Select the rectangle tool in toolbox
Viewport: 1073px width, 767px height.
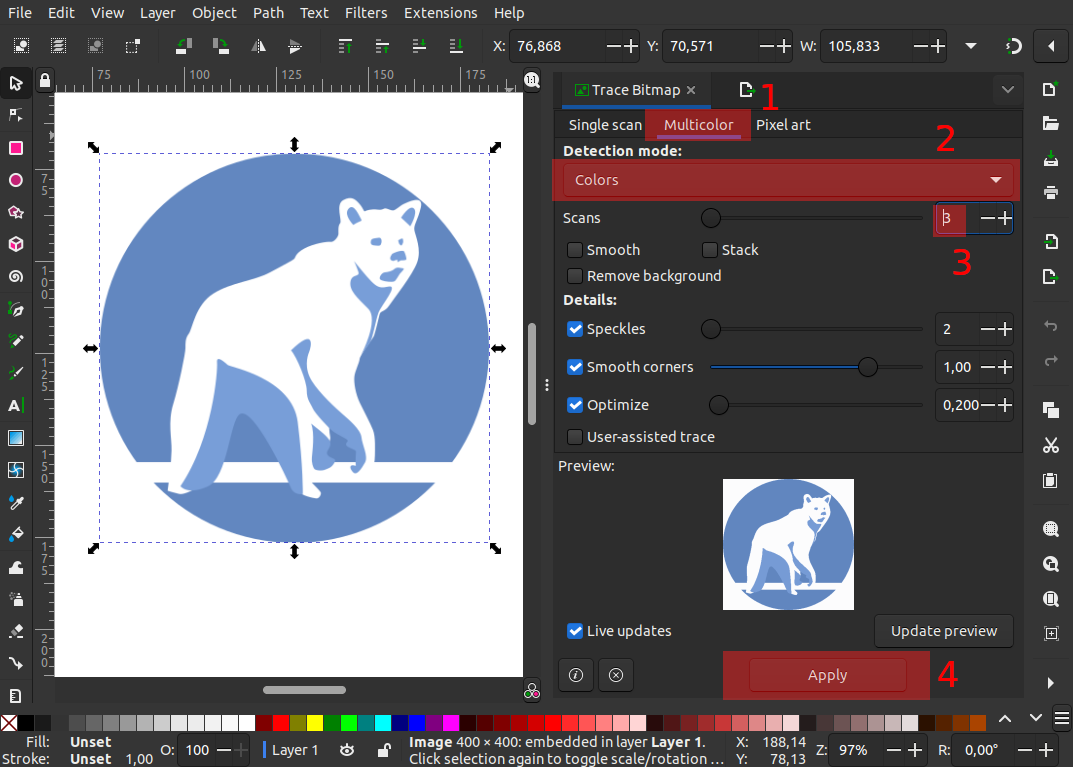[x=16, y=148]
